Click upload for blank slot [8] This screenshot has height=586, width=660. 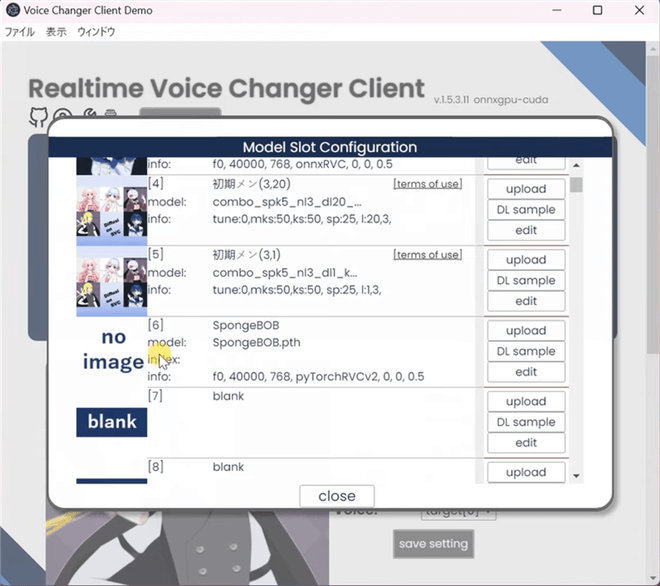coord(526,472)
